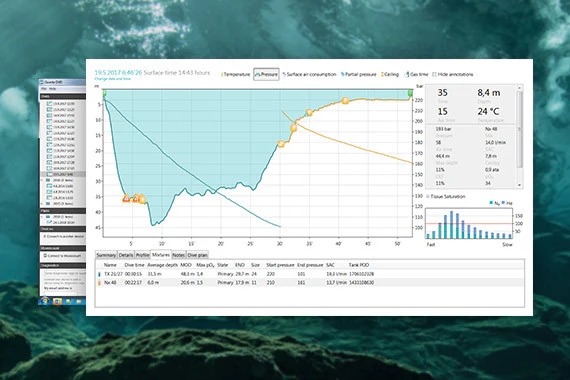The image size is (570, 380).
Task: Click the green dive end marker
Action: (x=410, y=93)
